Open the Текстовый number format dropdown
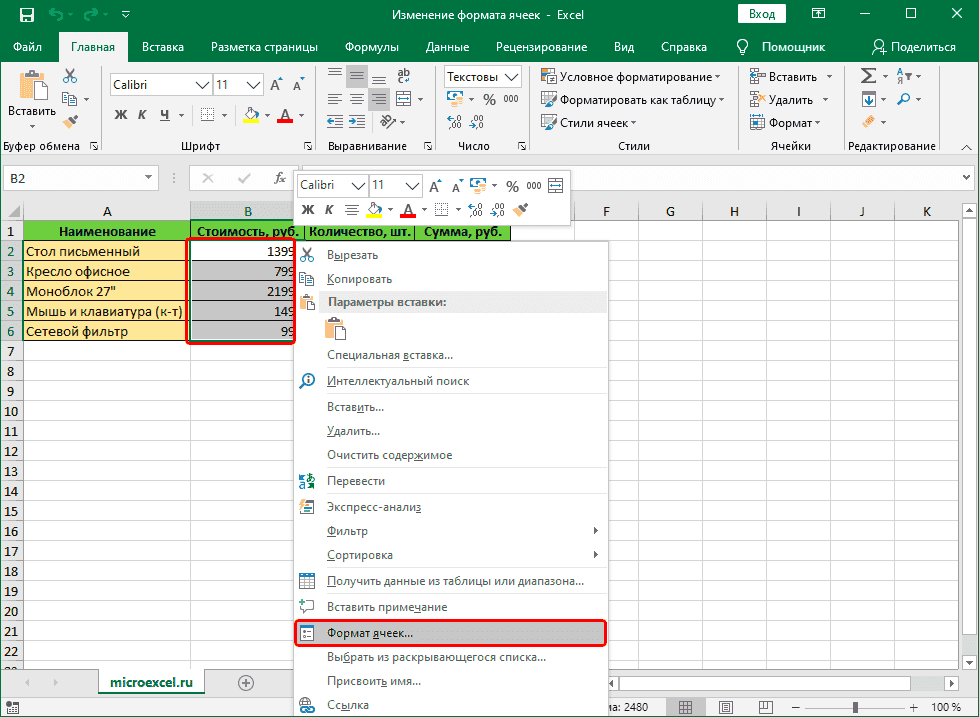This screenshot has width=979, height=717. point(512,77)
